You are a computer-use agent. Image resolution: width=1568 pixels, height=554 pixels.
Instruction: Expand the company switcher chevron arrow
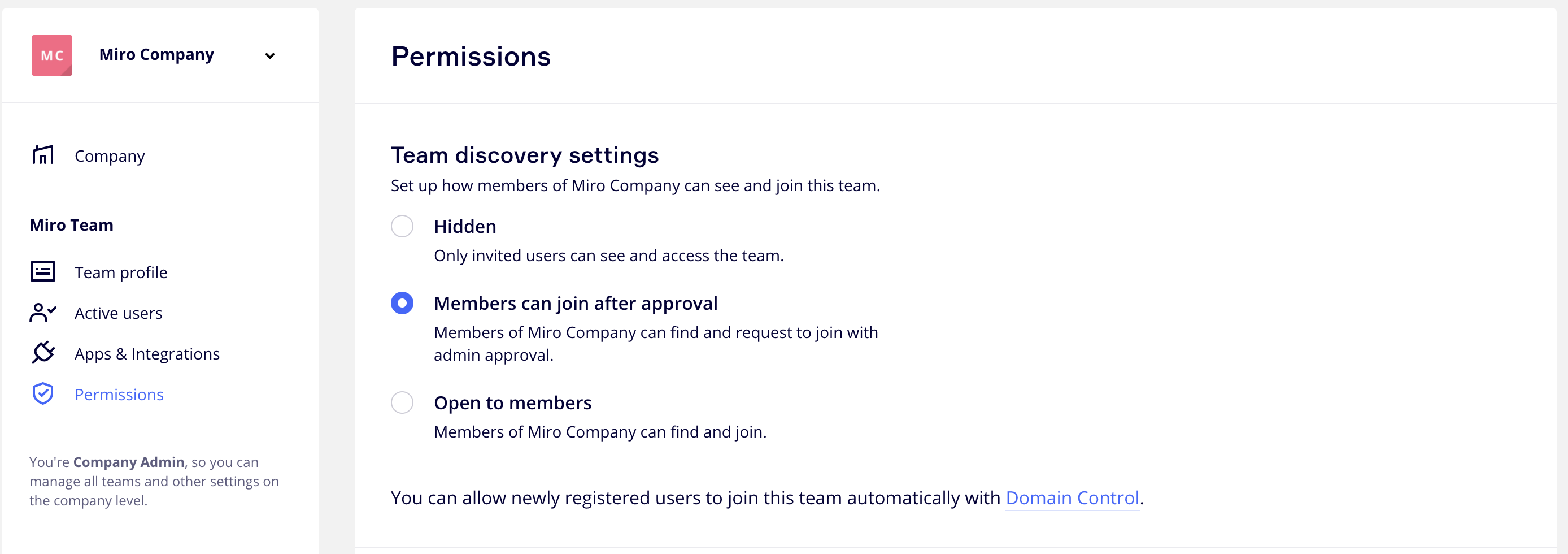point(269,56)
